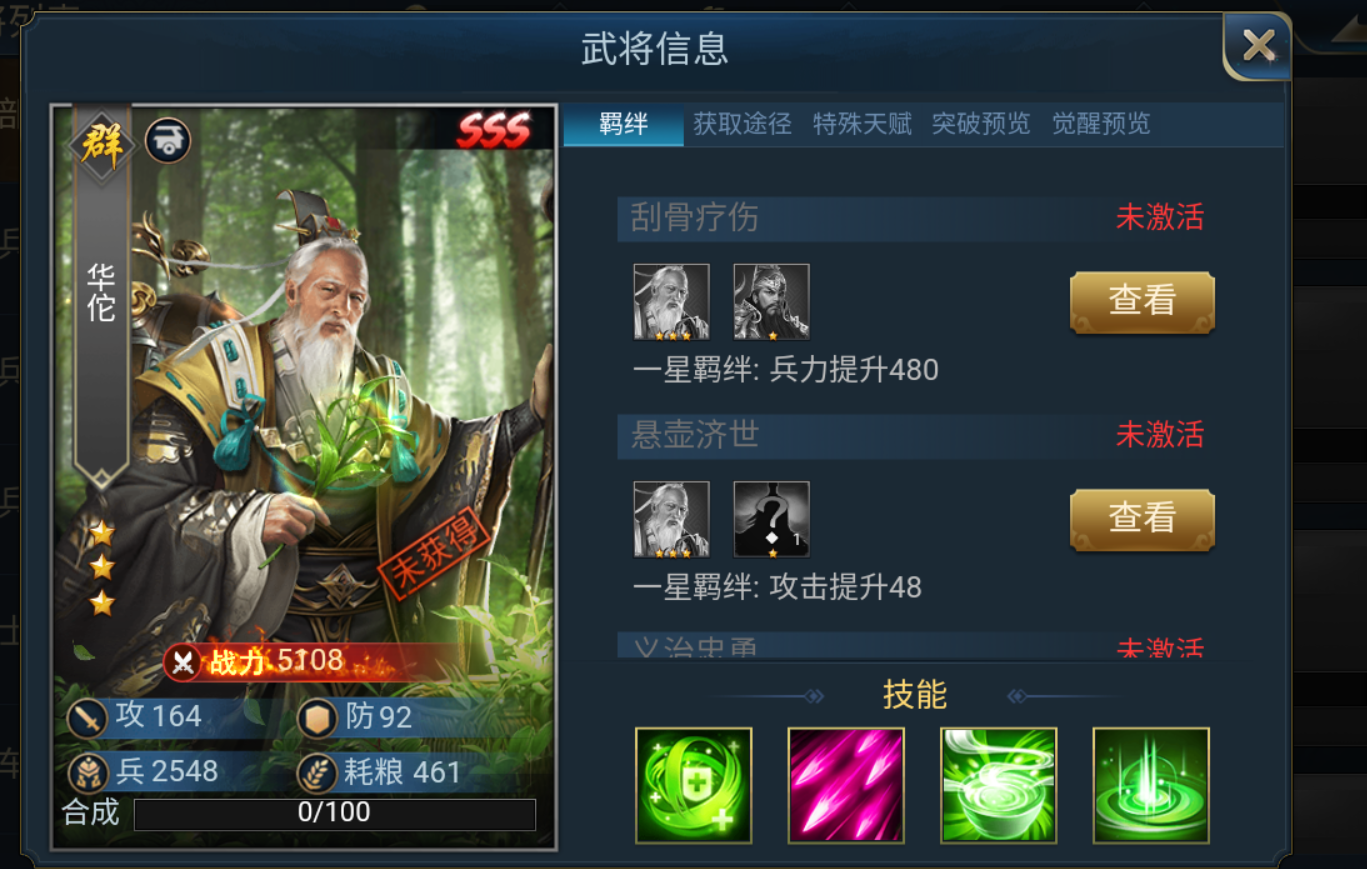This screenshot has height=869, width=1367.
Task: Click the armored general portrait in 刮骨疗伤
Action: pyautogui.click(x=772, y=302)
